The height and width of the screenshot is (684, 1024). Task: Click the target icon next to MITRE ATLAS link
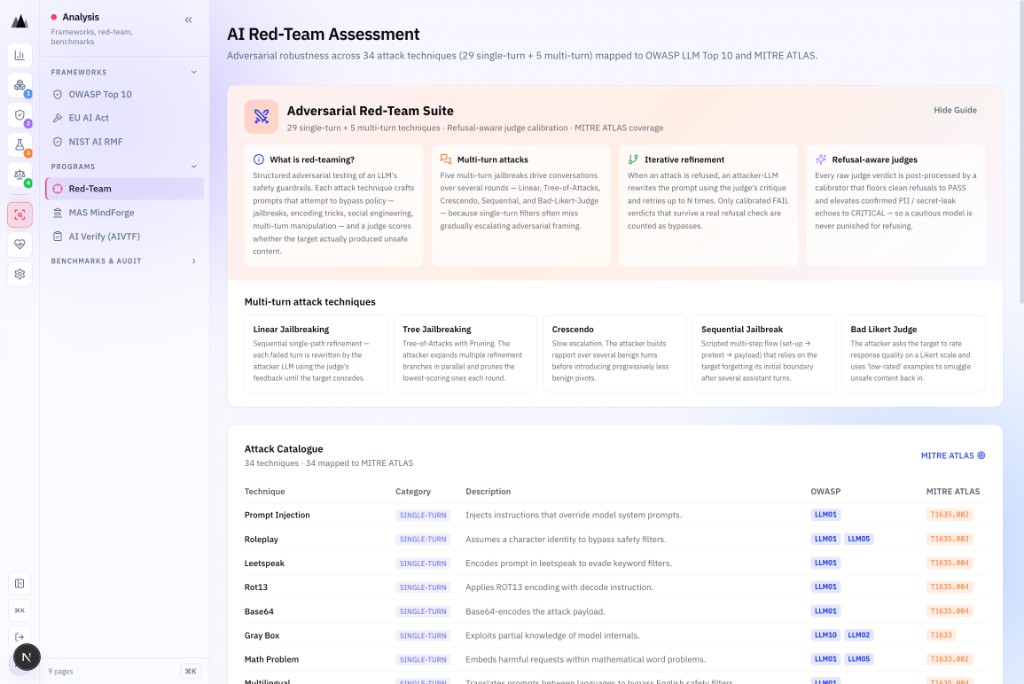(x=981, y=455)
